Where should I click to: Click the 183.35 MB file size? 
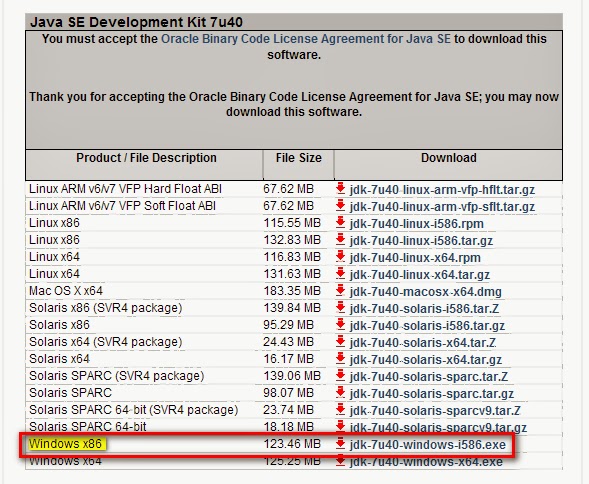pyautogui.click(x=292, y=290)
